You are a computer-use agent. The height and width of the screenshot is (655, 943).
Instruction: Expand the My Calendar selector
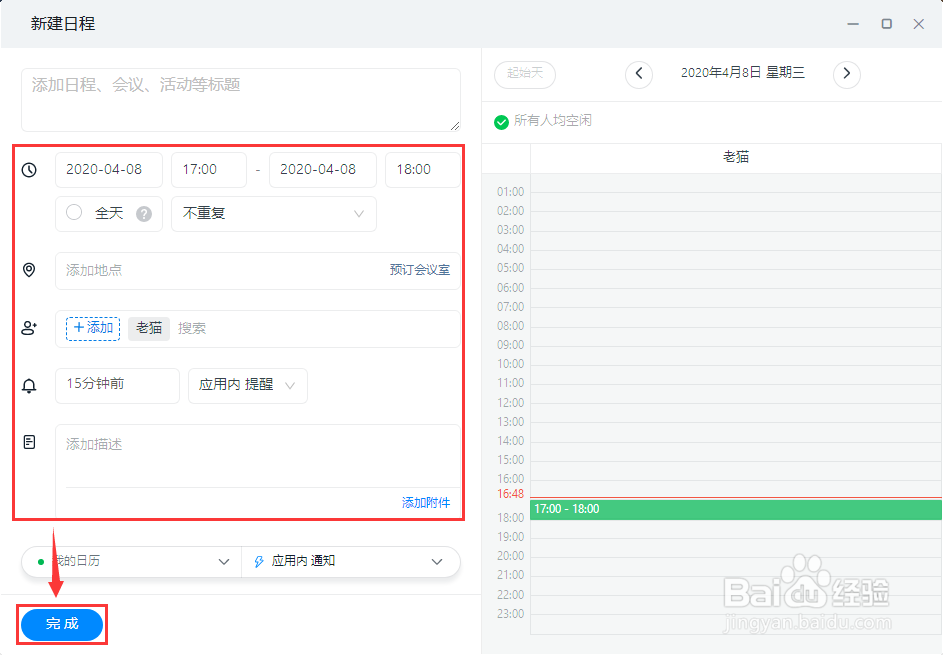click(x=132, y=561)
